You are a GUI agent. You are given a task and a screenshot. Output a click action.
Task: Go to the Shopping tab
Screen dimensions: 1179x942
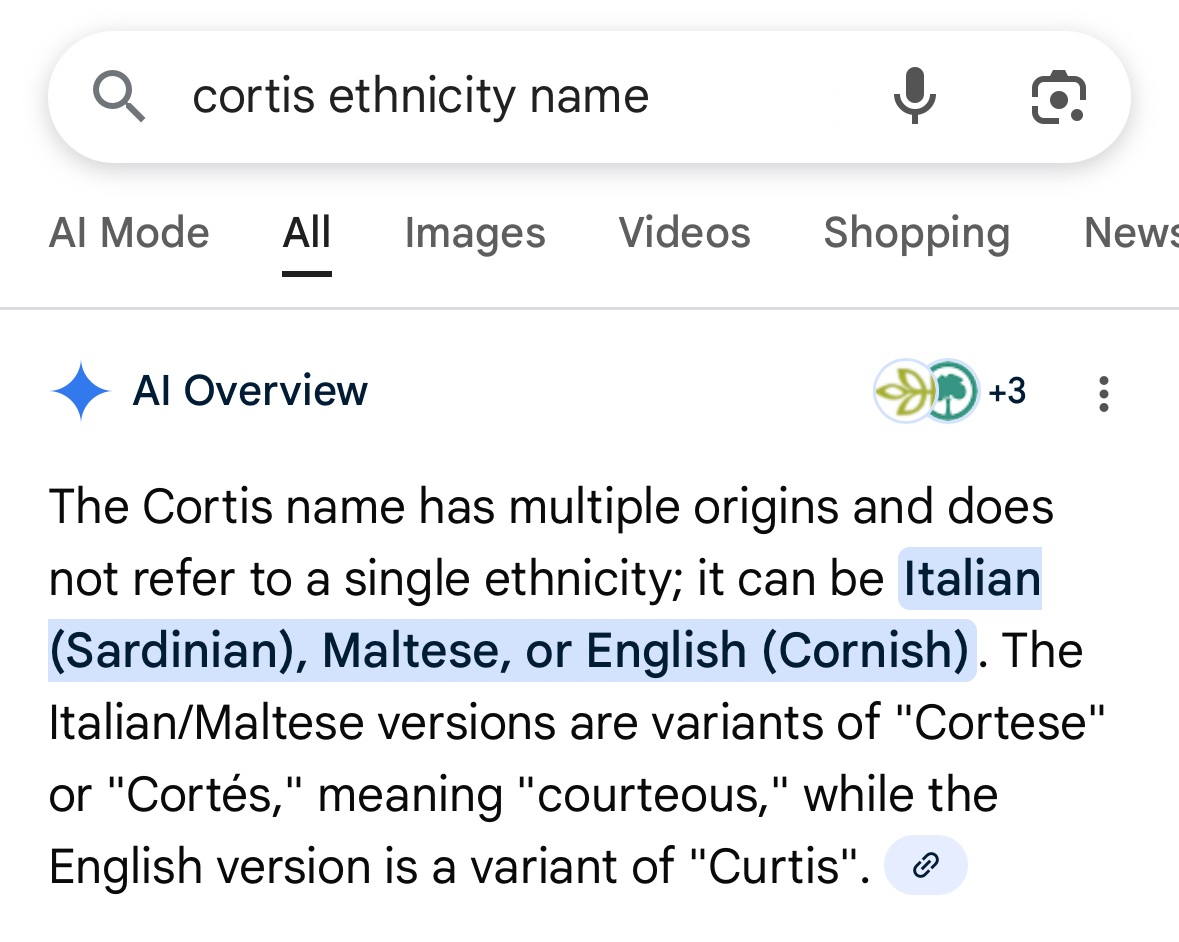pos(916,233)
